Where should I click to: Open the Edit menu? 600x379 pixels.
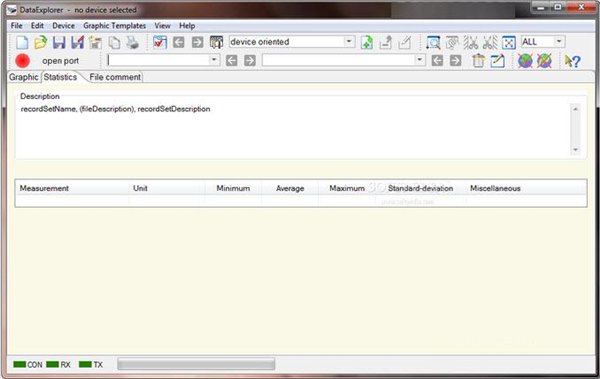pyautogui.click(x=37, y=26)
